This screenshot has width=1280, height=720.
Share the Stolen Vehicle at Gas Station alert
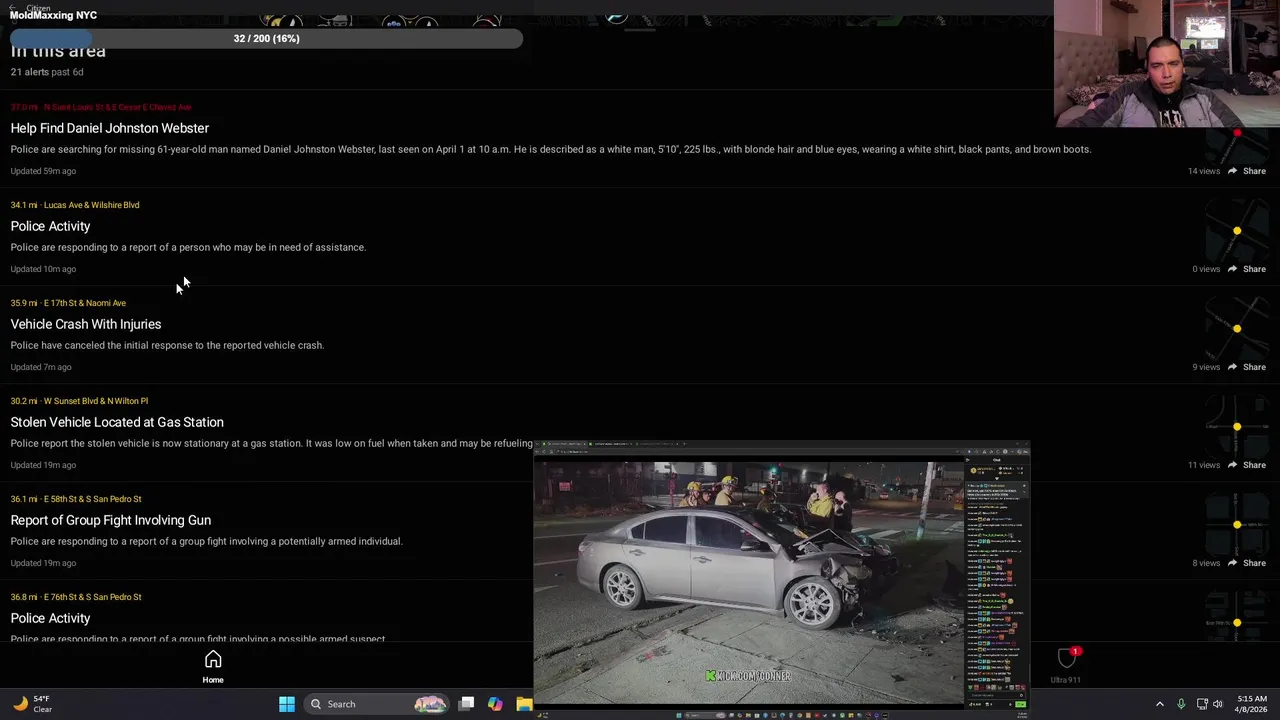[1247, 465]
